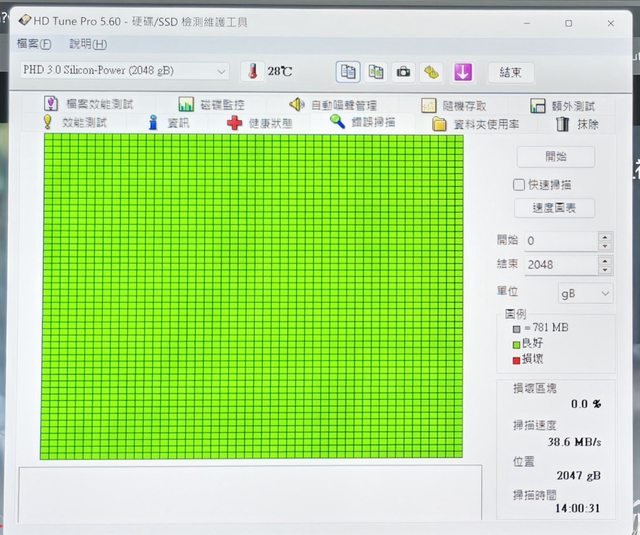
Task: Open the 說明(H) help menu
Action: [88, 44]
